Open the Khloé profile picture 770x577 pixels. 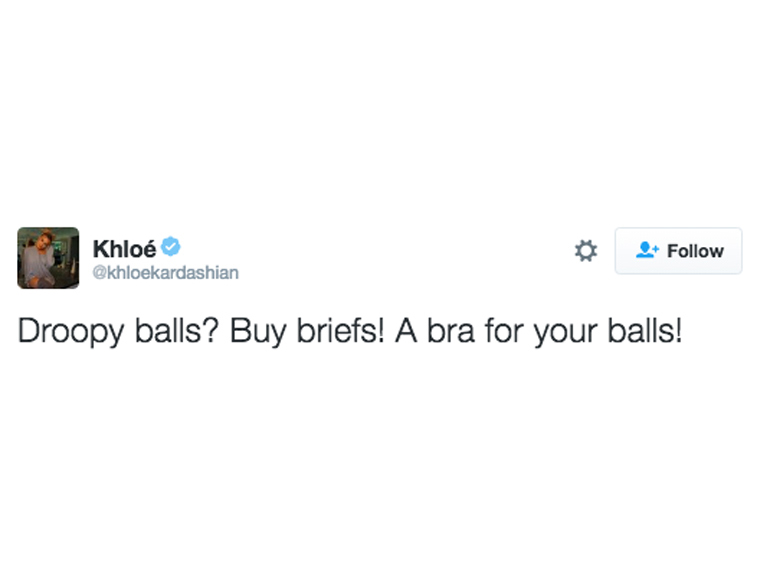pos(48,258)
